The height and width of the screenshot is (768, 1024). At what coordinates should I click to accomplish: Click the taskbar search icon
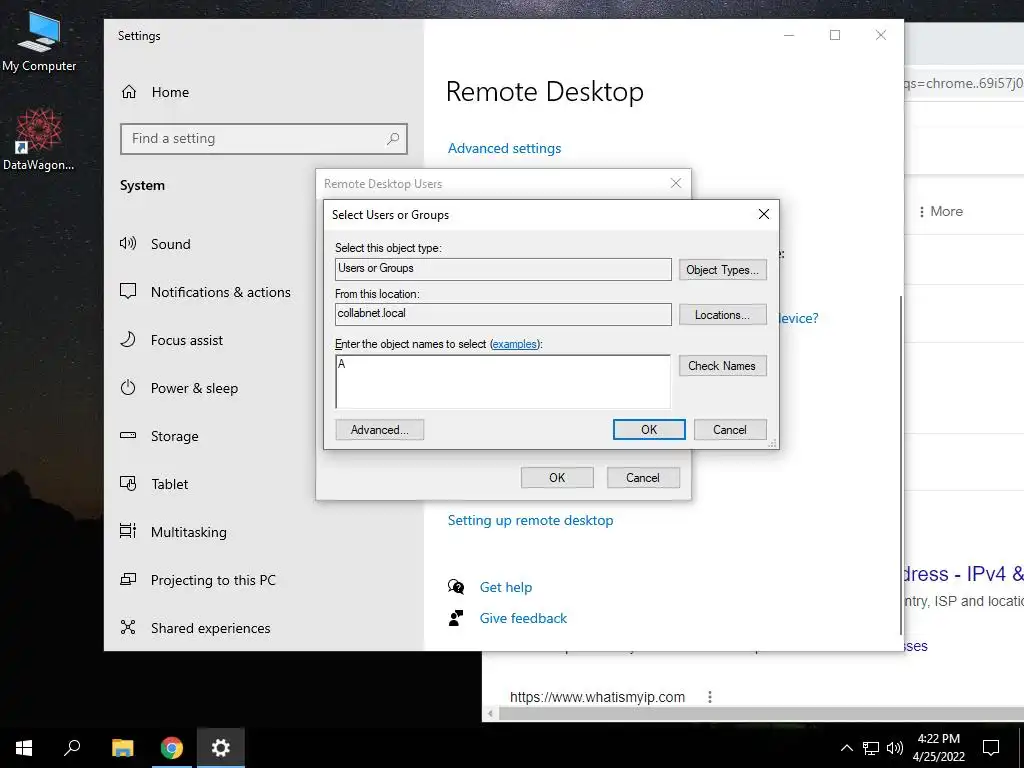72,748
